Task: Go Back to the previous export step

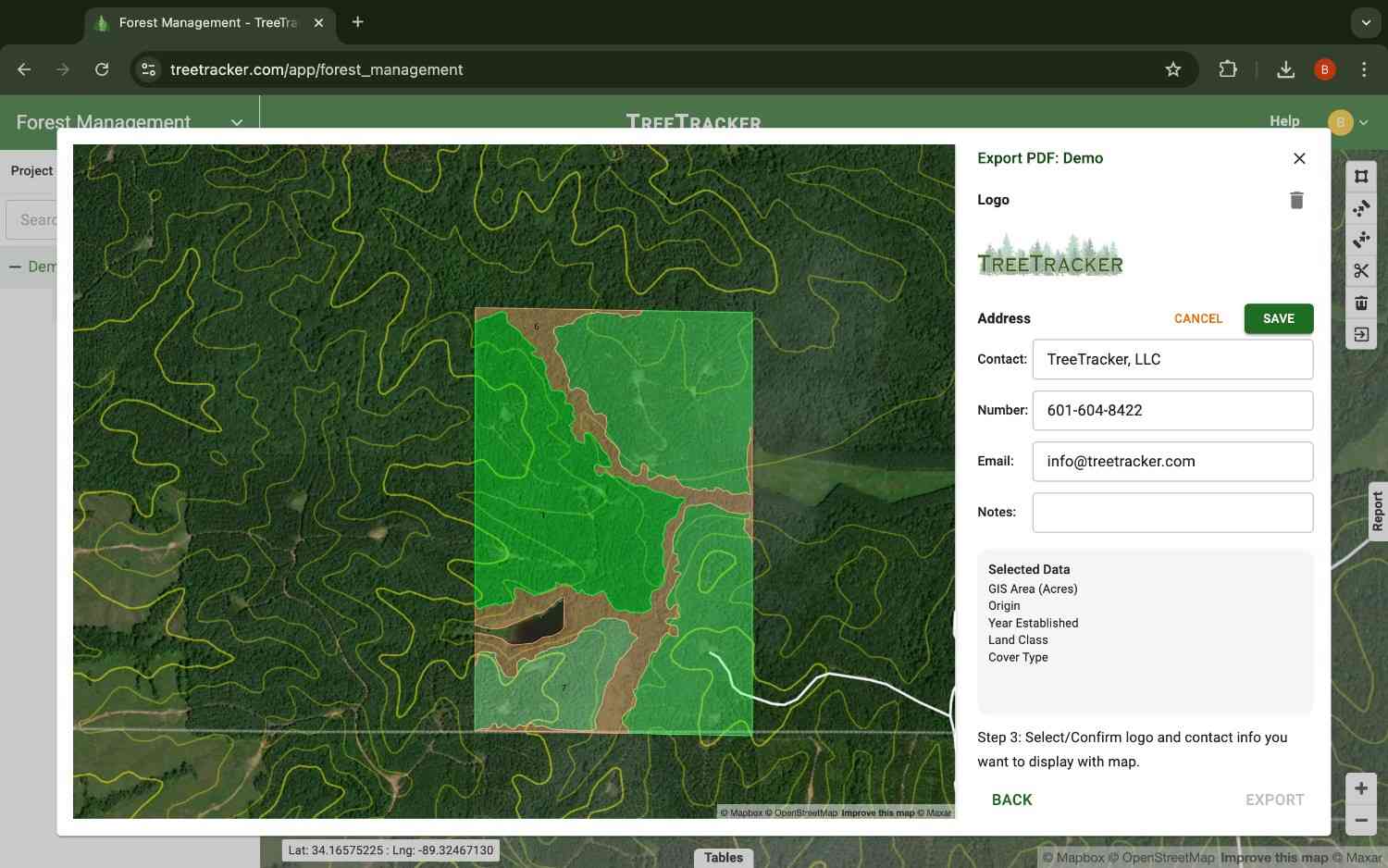Action: [1011, 800]
